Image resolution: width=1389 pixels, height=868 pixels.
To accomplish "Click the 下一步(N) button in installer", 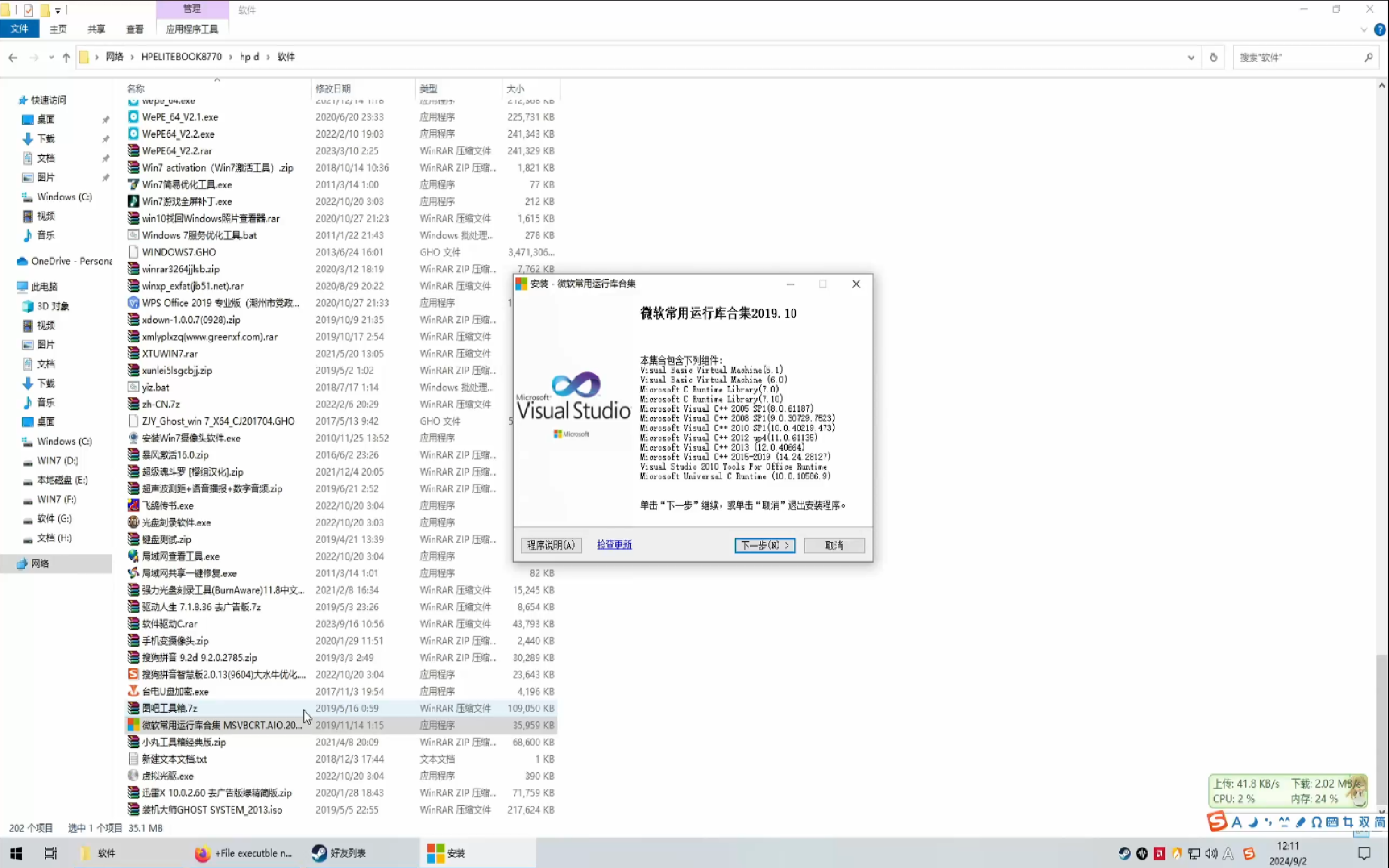I will (x=764, y=545).
